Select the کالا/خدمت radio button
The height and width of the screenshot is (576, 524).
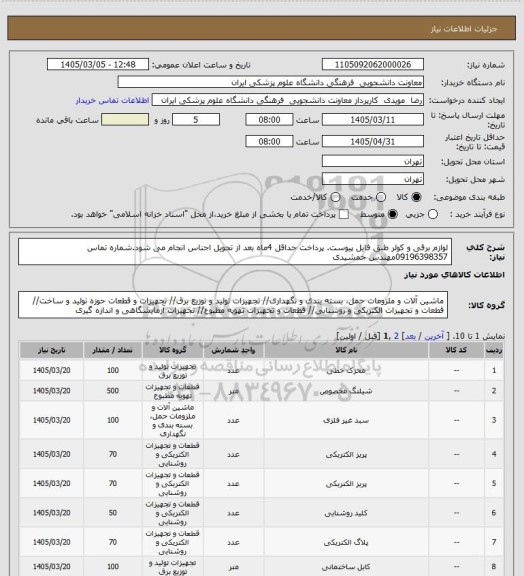coord(335,197)
